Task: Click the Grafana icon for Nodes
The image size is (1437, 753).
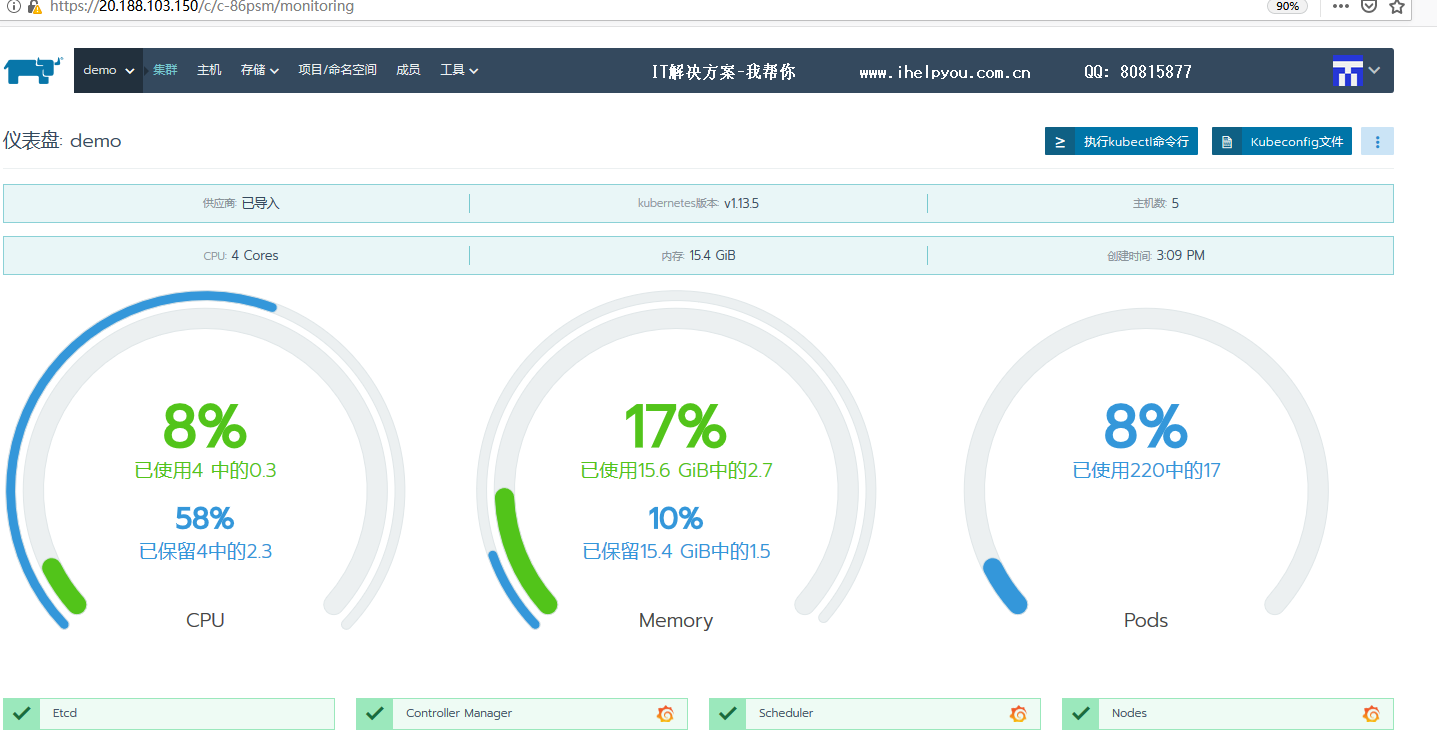Action: coord(1371,714)
